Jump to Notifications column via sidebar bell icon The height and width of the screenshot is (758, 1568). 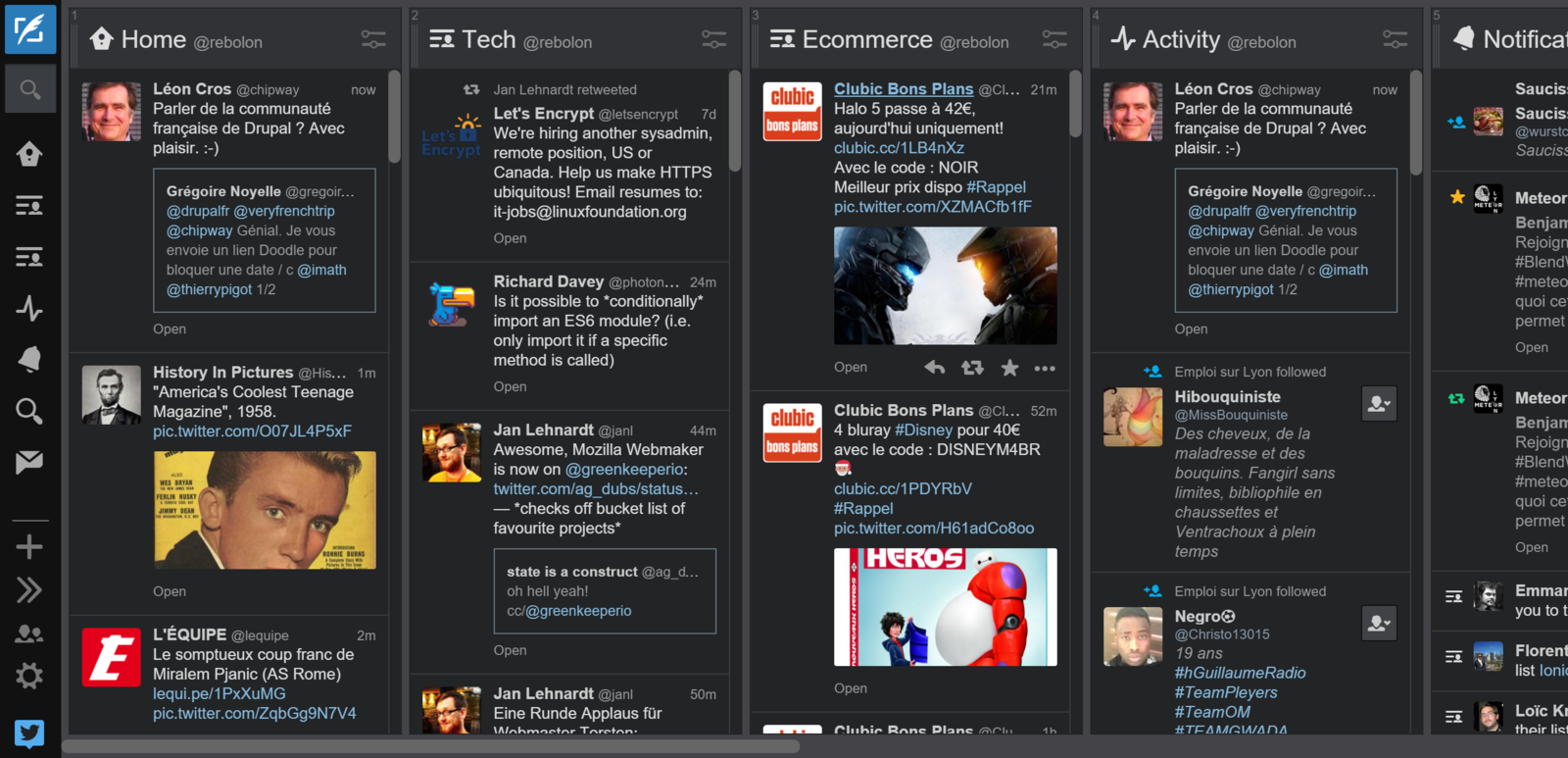tap(29, 359)
